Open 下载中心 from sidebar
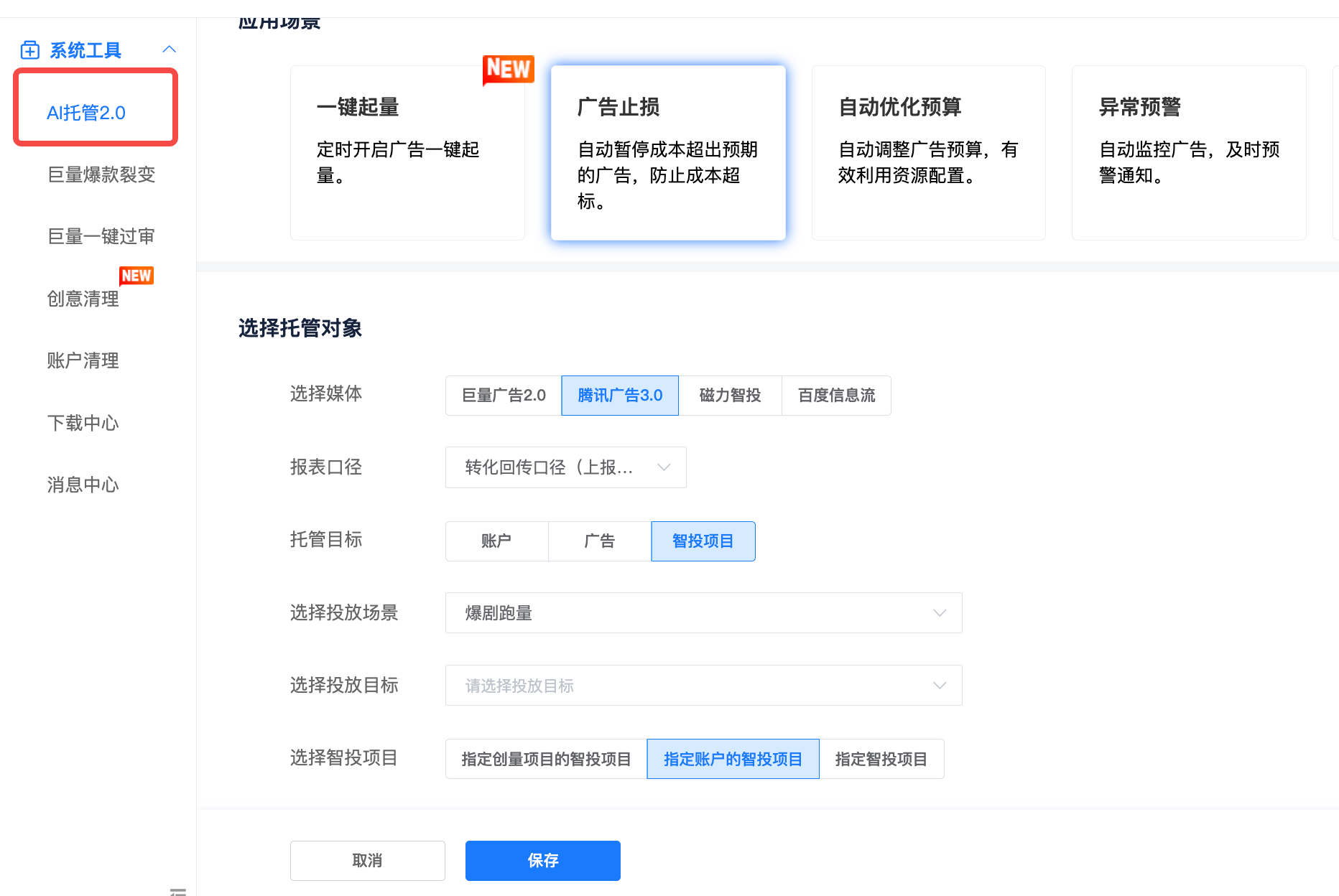The width and height of the screenshot is (1339, 896). 83,423
